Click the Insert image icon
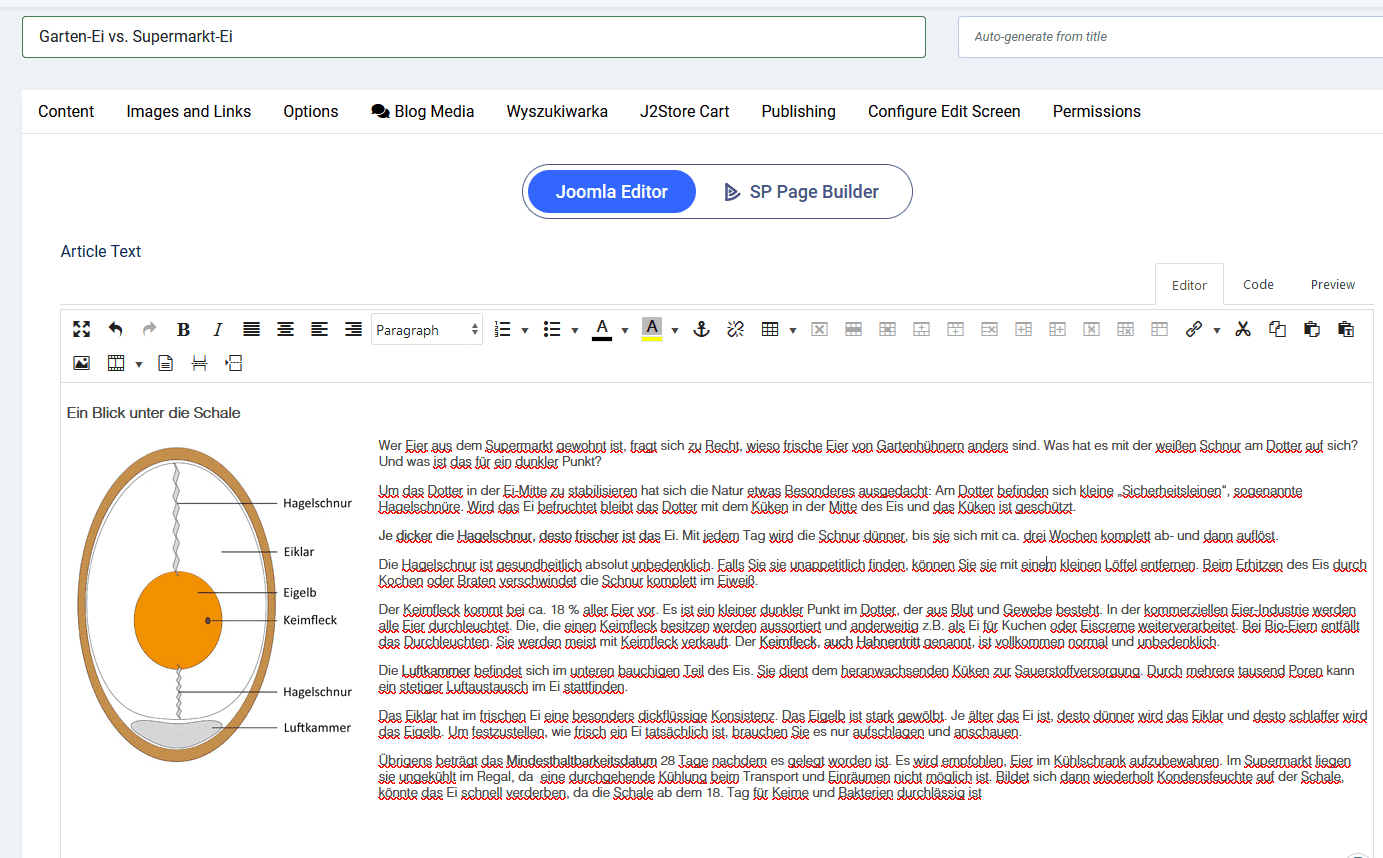Viewport: 1383px width, 858px height. 82,363
